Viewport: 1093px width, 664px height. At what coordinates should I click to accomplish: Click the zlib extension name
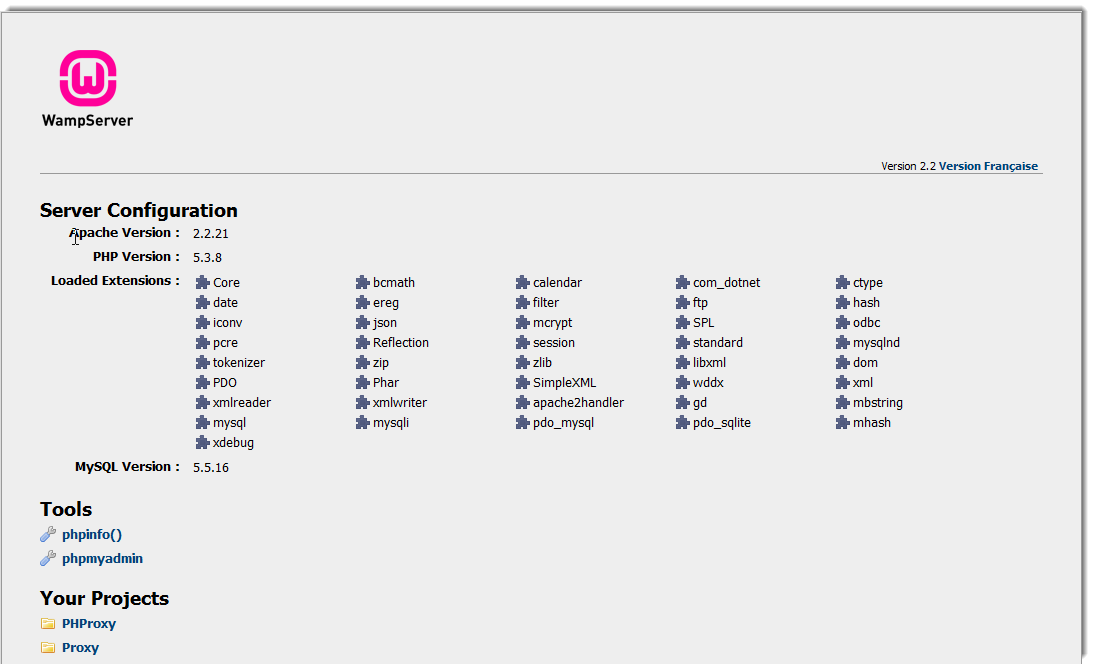pos(542,362)
